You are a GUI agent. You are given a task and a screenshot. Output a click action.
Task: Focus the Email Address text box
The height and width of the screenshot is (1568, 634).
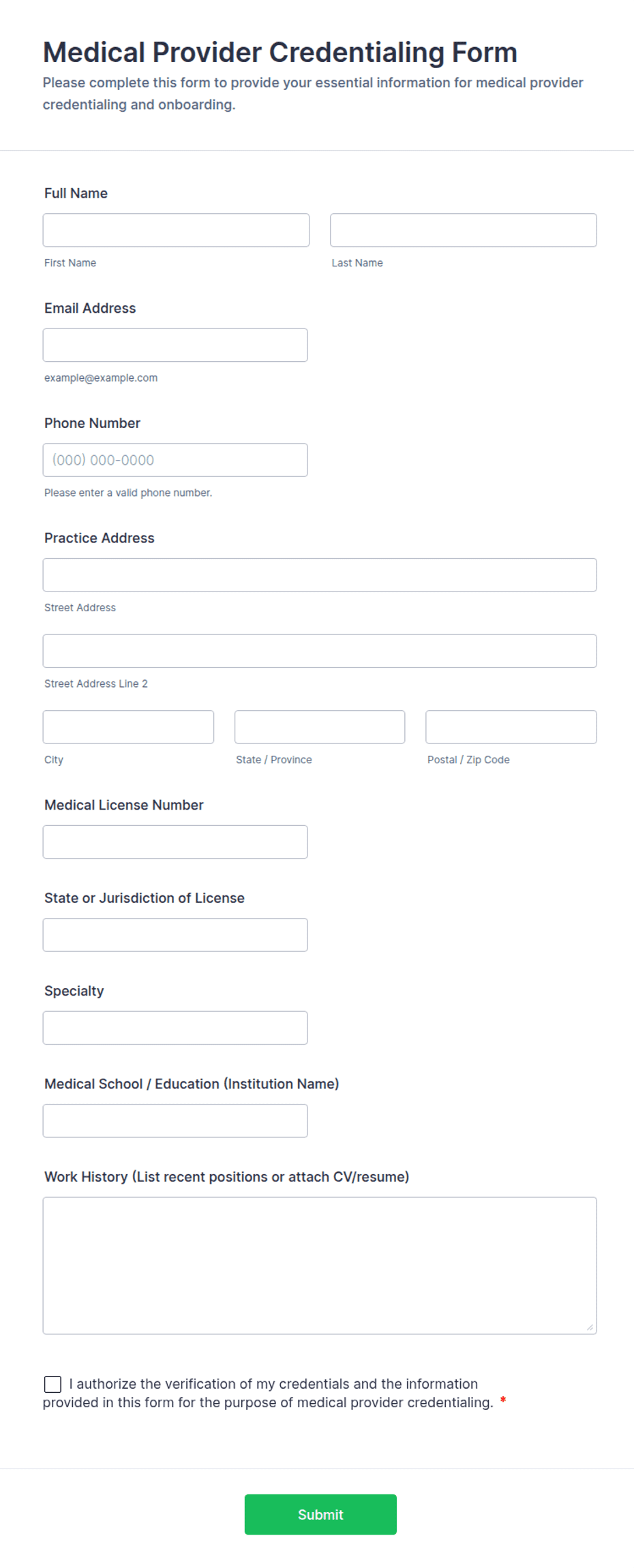pos(175,345)
